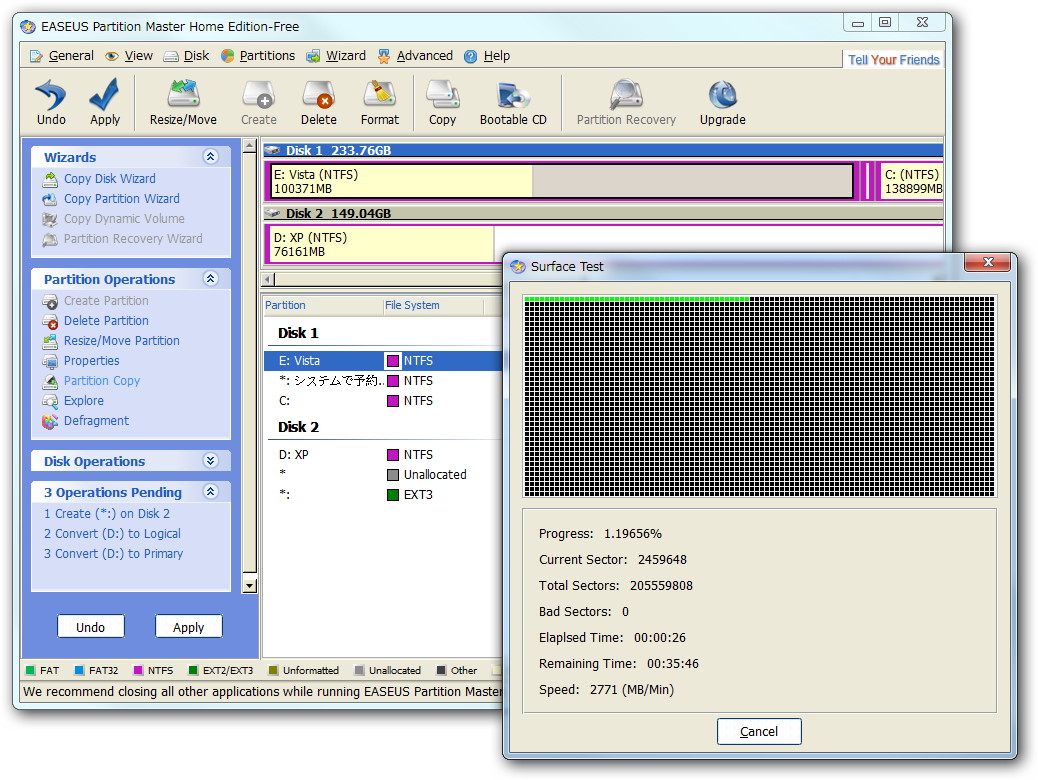
Task: Click the Undo toolbar icon
Action: point(50,100)
